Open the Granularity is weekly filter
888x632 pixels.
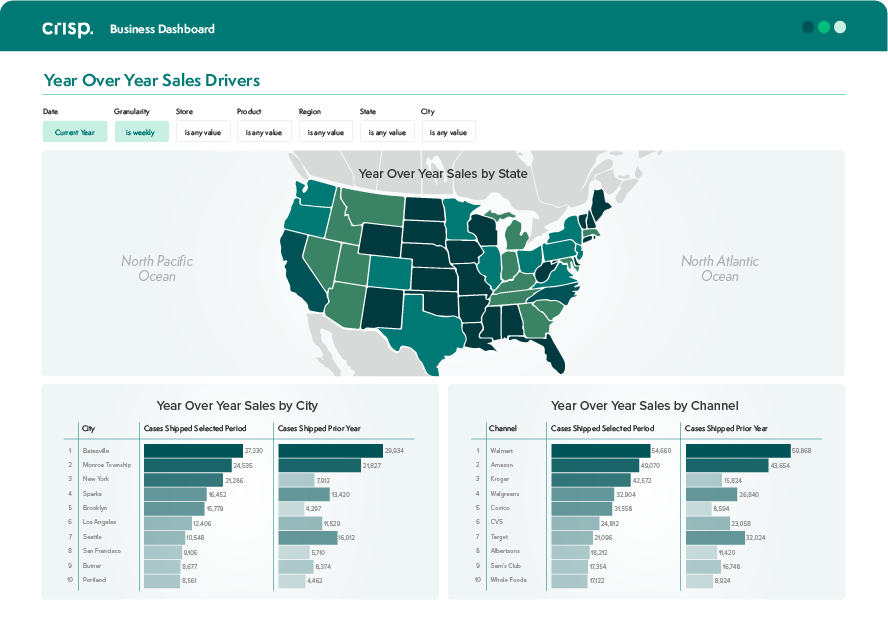tap(142, 132)
